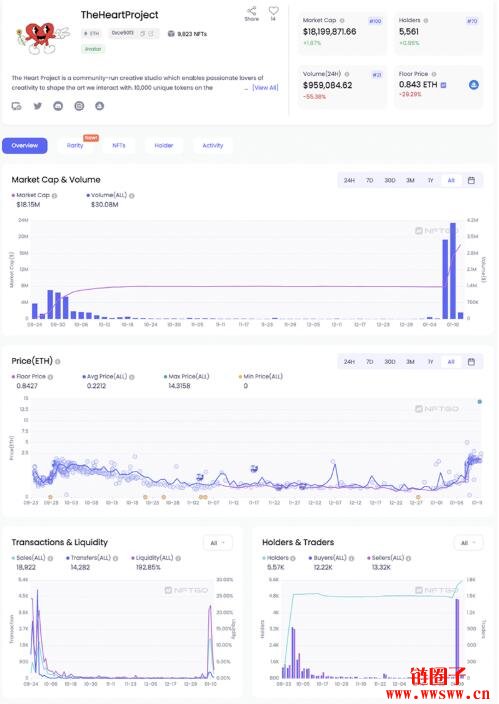This screenshot has height=704, width=499.
Task: Switch to the Rarity tab
Action: pos(75,145)
